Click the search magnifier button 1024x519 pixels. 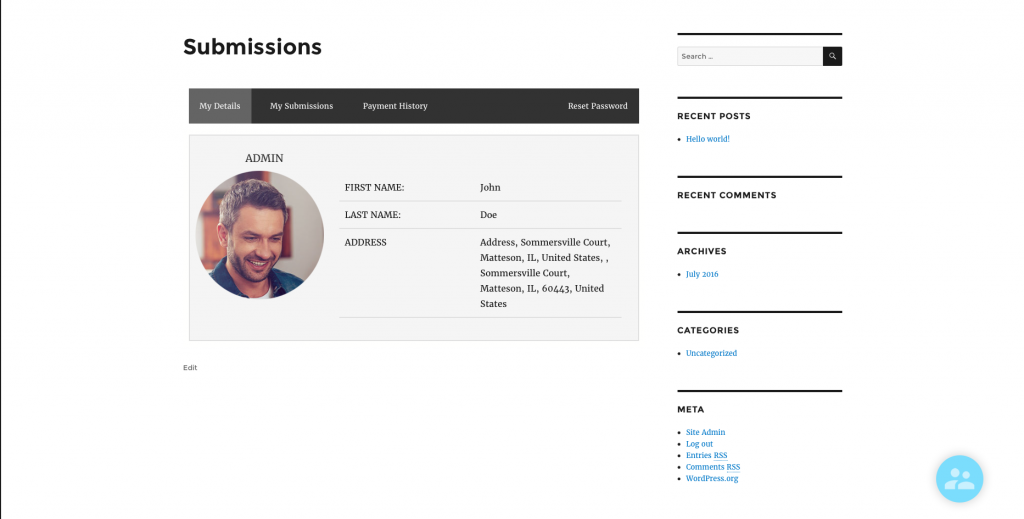point(832,56)
